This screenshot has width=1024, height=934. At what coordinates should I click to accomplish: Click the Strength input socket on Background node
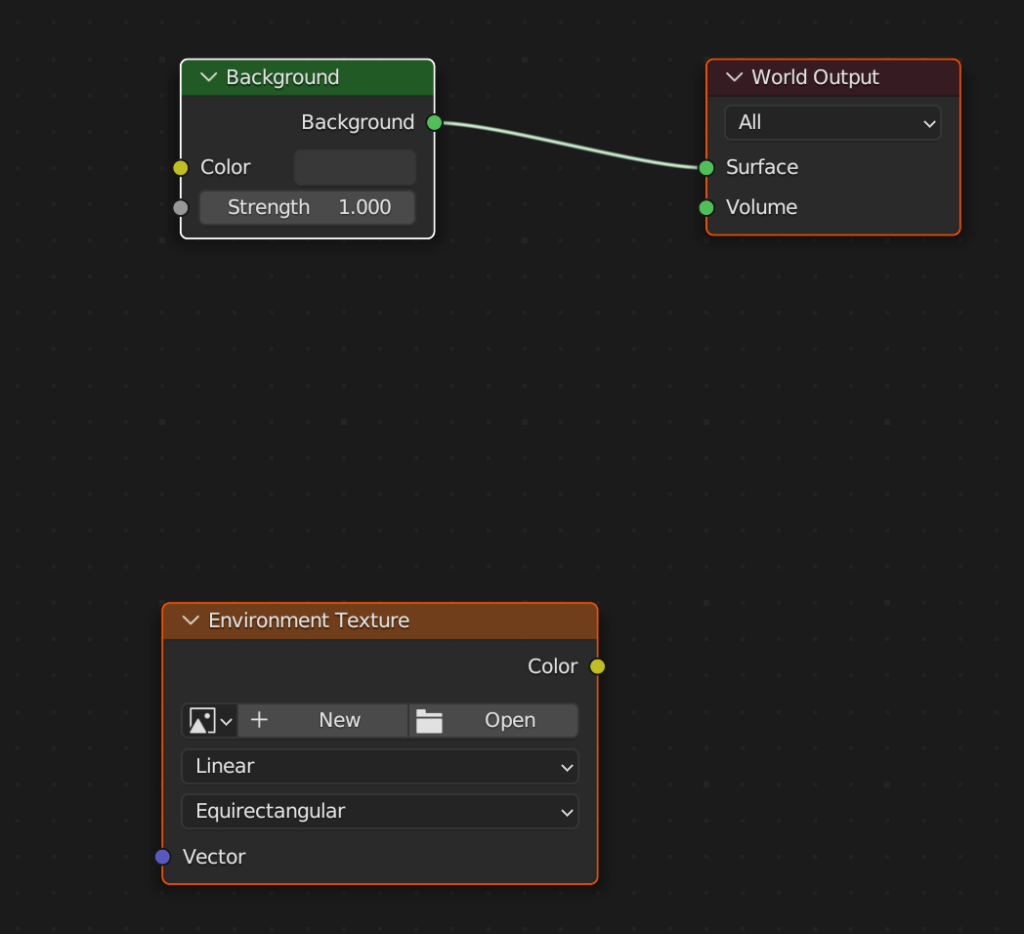180,207
